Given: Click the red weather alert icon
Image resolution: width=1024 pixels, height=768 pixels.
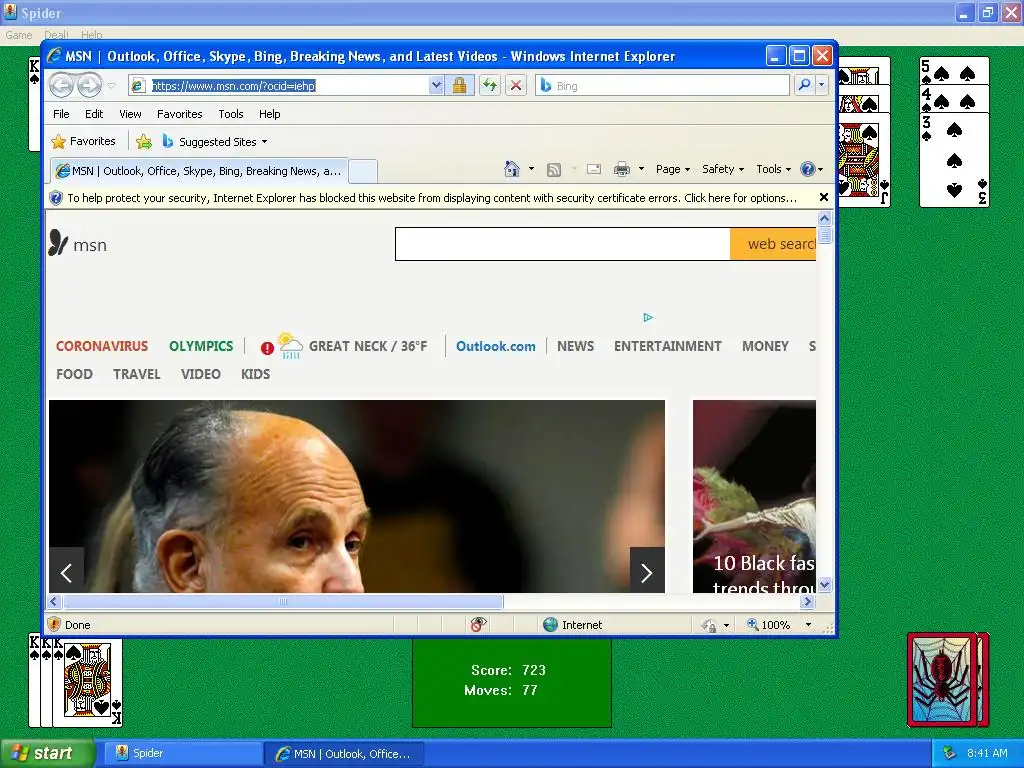Looking at the screenshot, I should (x=267, y=348).
